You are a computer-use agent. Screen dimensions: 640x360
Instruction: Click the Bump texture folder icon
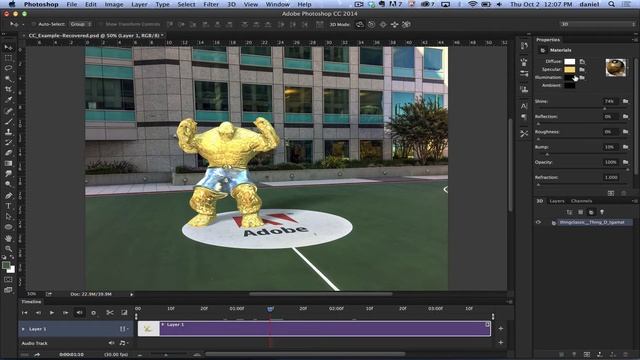625,147
